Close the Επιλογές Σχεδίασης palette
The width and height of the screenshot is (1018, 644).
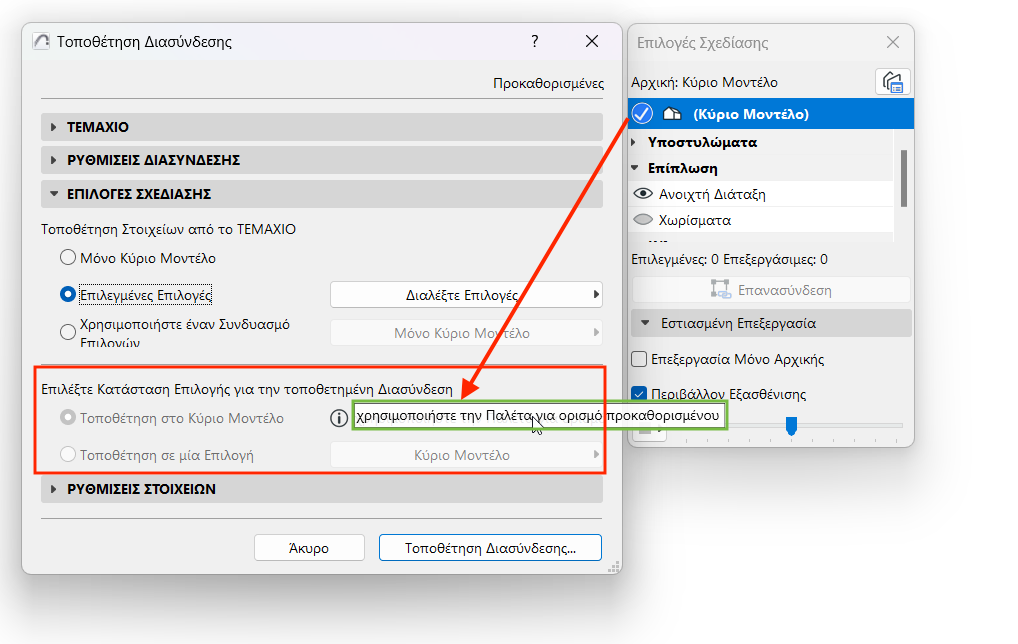[x=893, y=42]
